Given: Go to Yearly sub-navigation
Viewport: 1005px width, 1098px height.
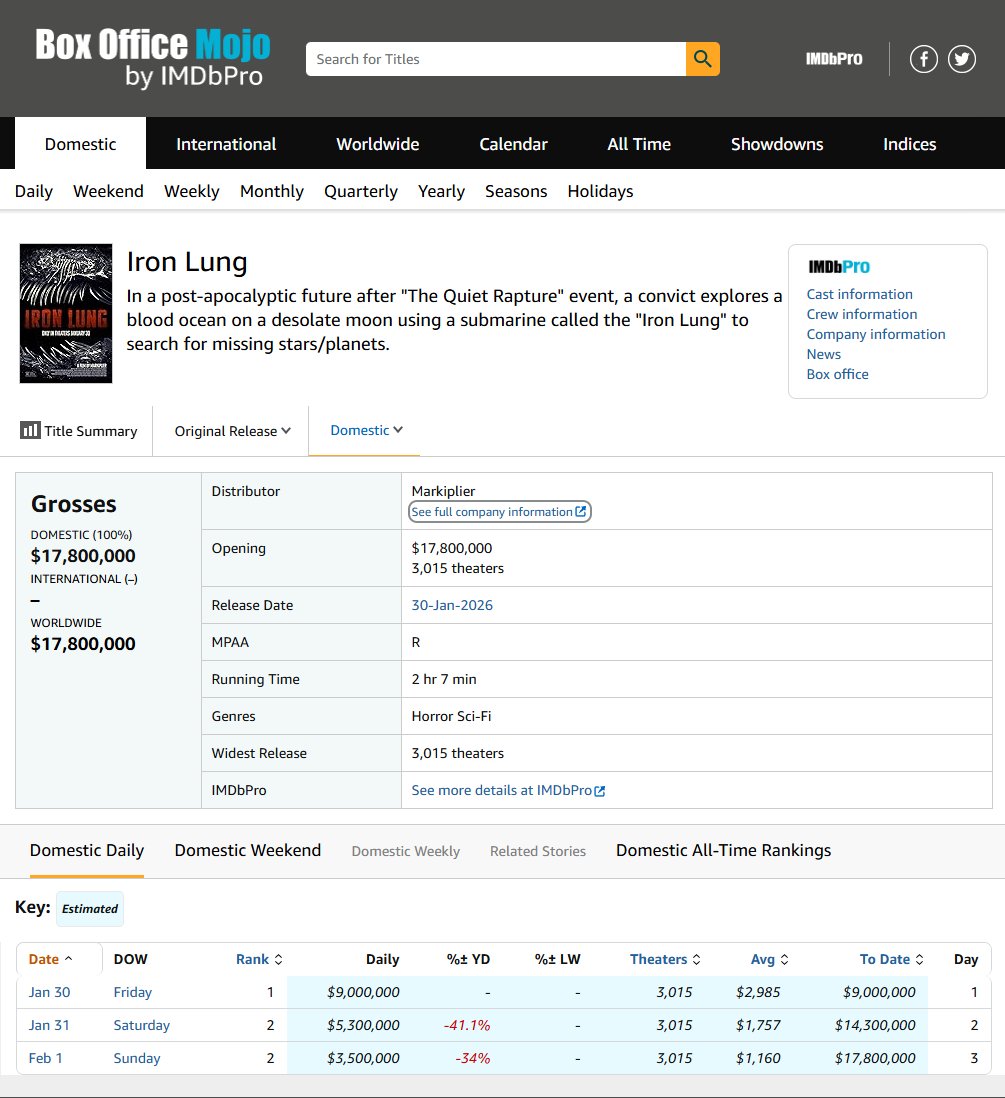Looking at the screenshot, I should (x=441, y=191).
